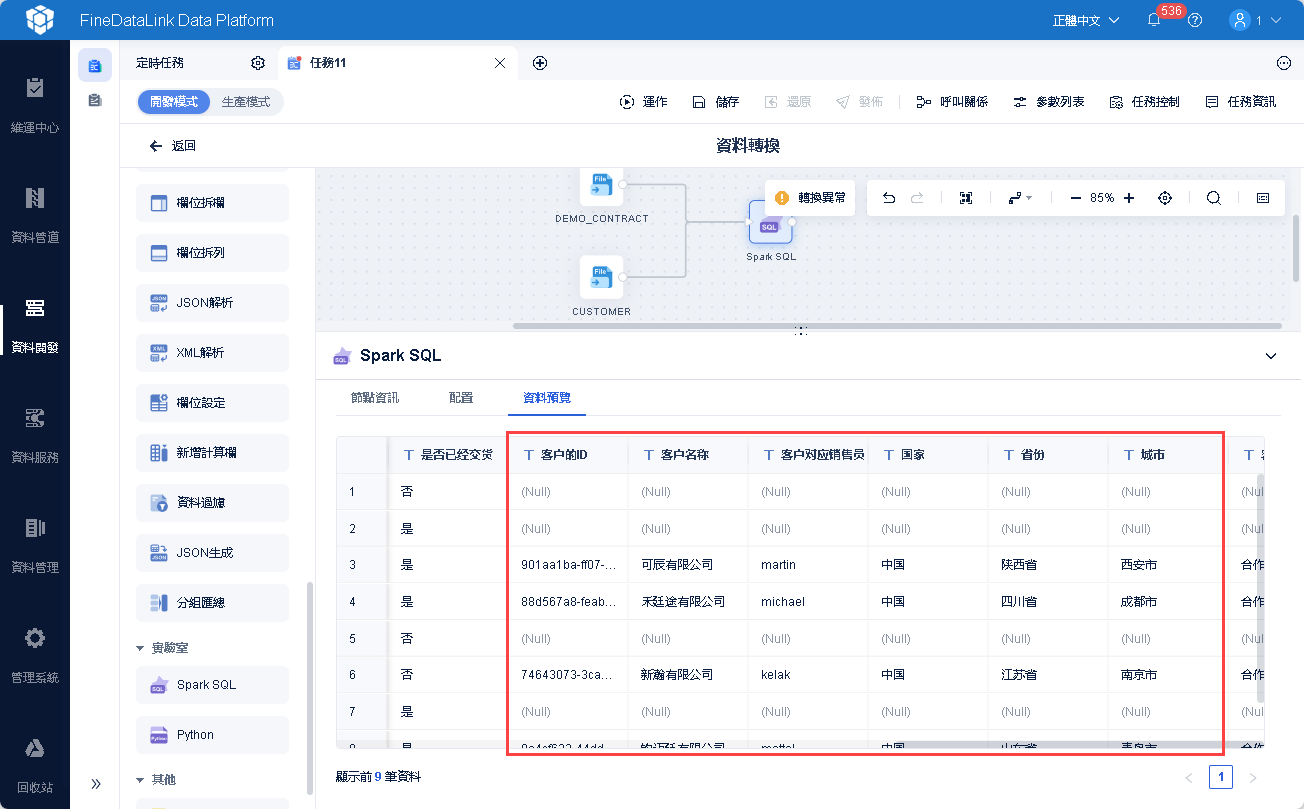The image size is (1304, 809).
Task: Add a new tab with the plus icon
Action: point(540,63)
